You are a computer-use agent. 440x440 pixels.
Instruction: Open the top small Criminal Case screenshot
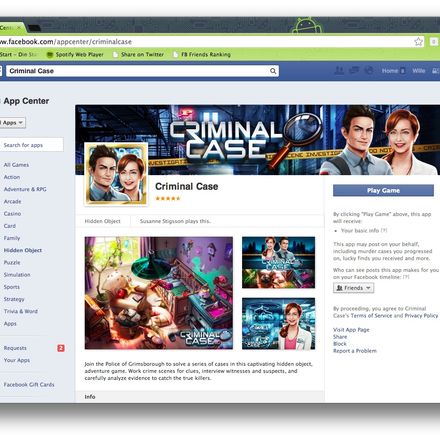(278, 262)
